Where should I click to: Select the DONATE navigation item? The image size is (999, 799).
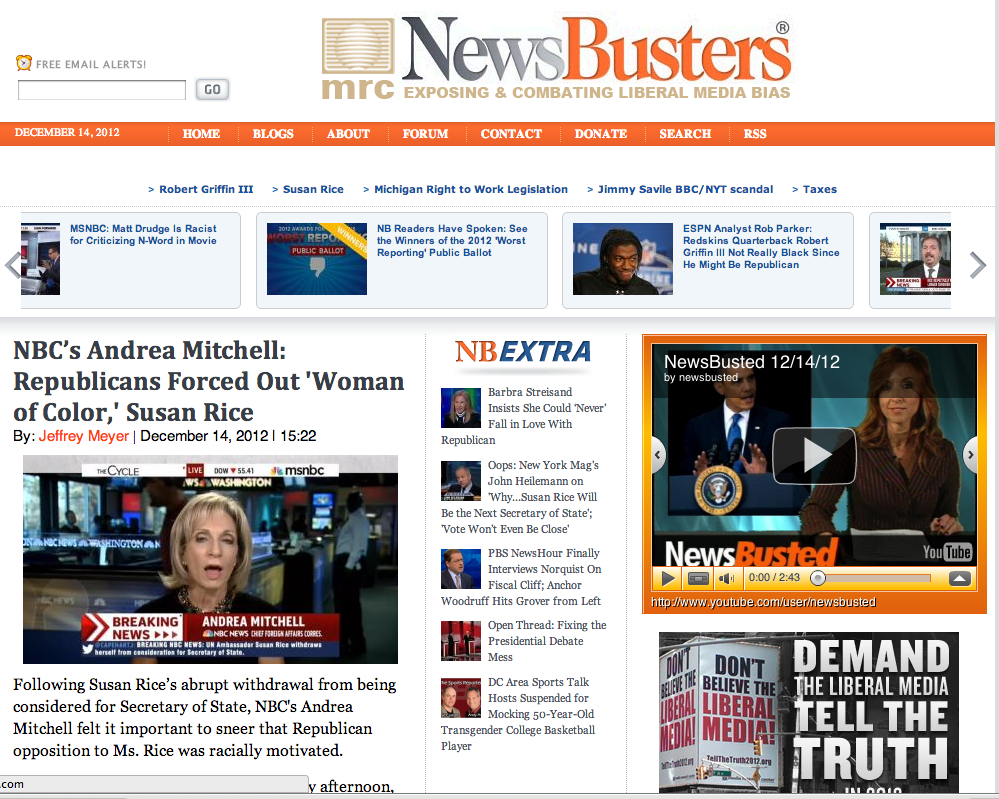pyautogui.click(x=601, y=134)
